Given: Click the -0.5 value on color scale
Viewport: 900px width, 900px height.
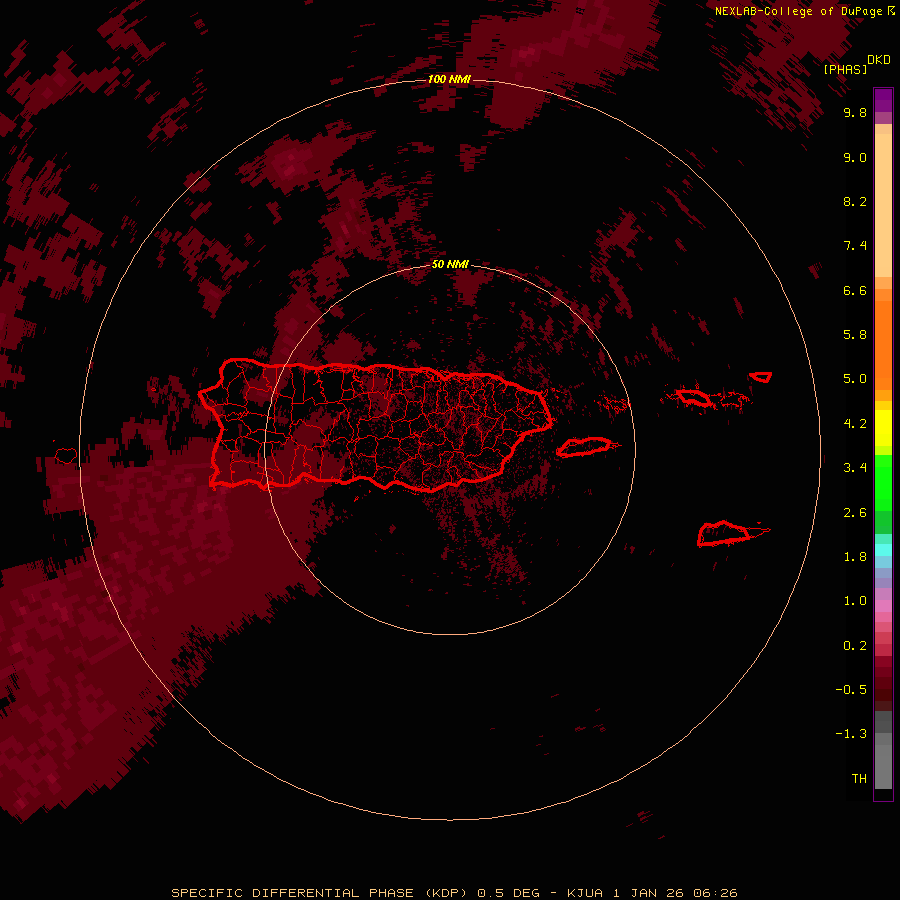Looking at the screenshot, I should point(851,690).
